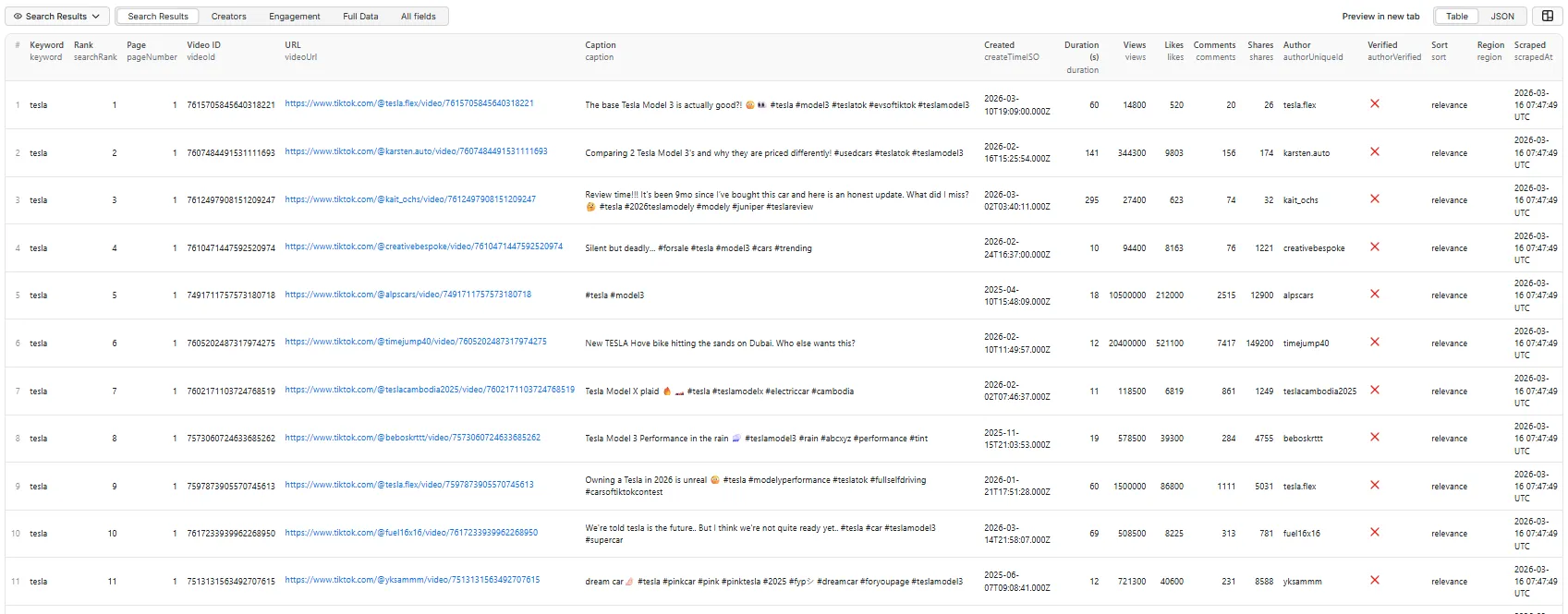Click the unverified X icon for alpscars
Viewport: 1568px width, 614px height.
1375,294
